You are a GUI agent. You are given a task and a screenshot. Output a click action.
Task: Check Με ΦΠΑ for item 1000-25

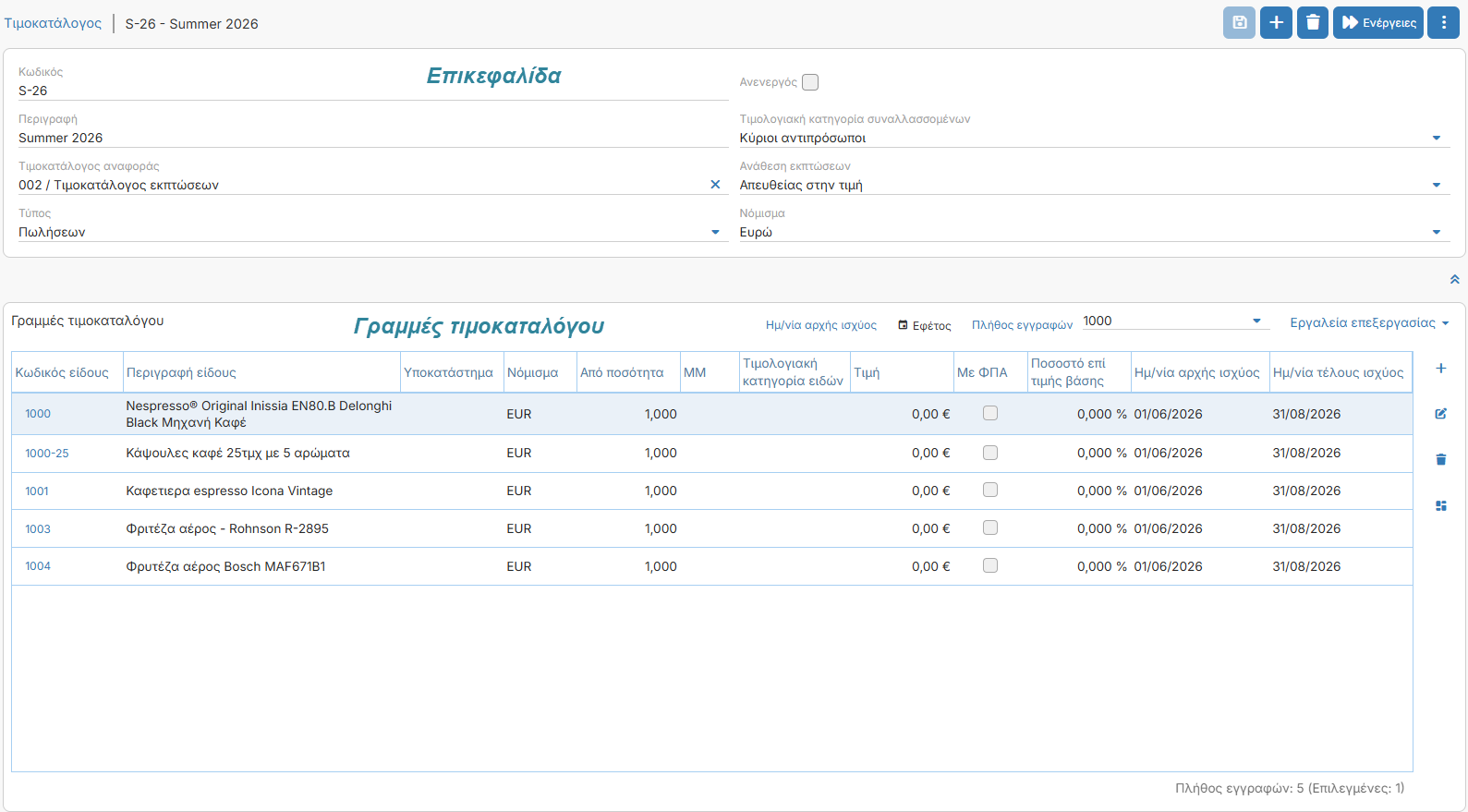[990, 453]
